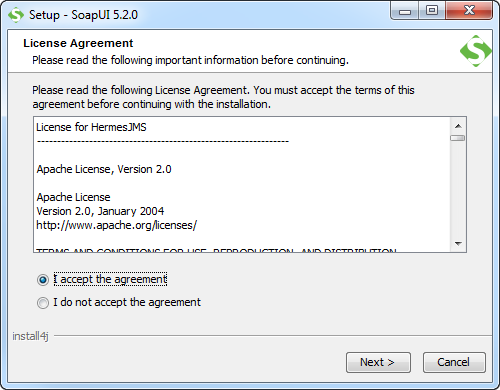Click the "License for HermesJMS" line

[91, 127]
